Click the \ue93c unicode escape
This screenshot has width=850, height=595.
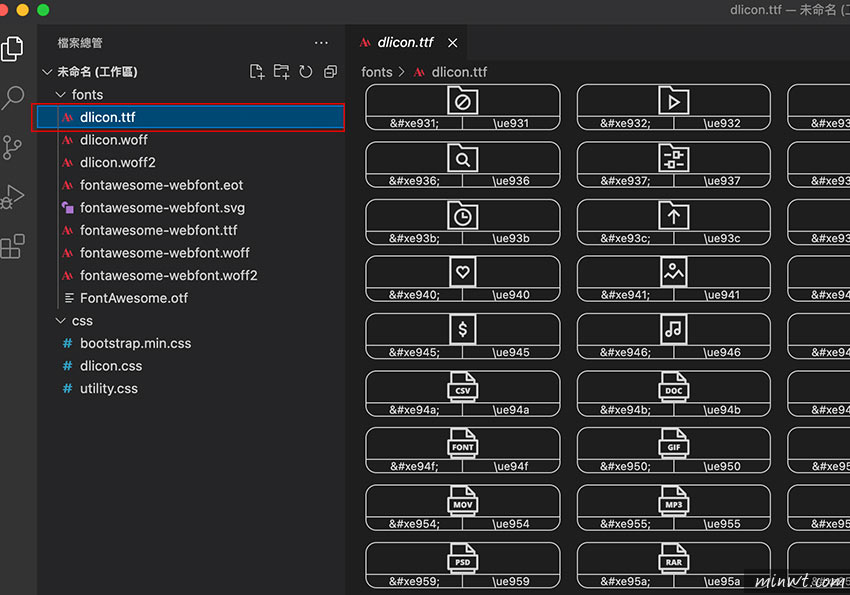coord(722,238)
